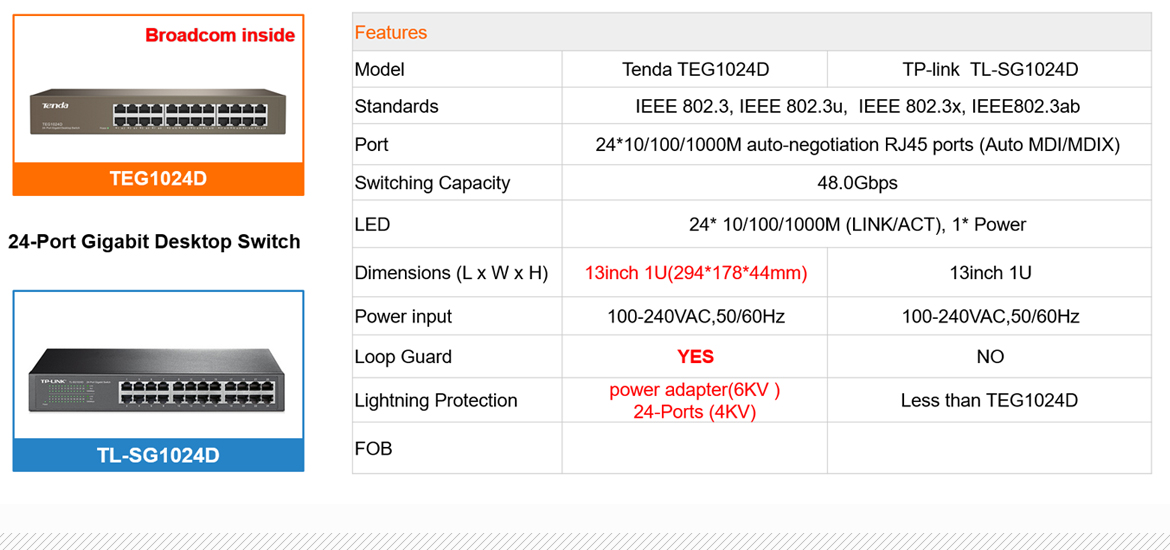
Task: Click the IEEE standards list cell
Action: point(857,107)
